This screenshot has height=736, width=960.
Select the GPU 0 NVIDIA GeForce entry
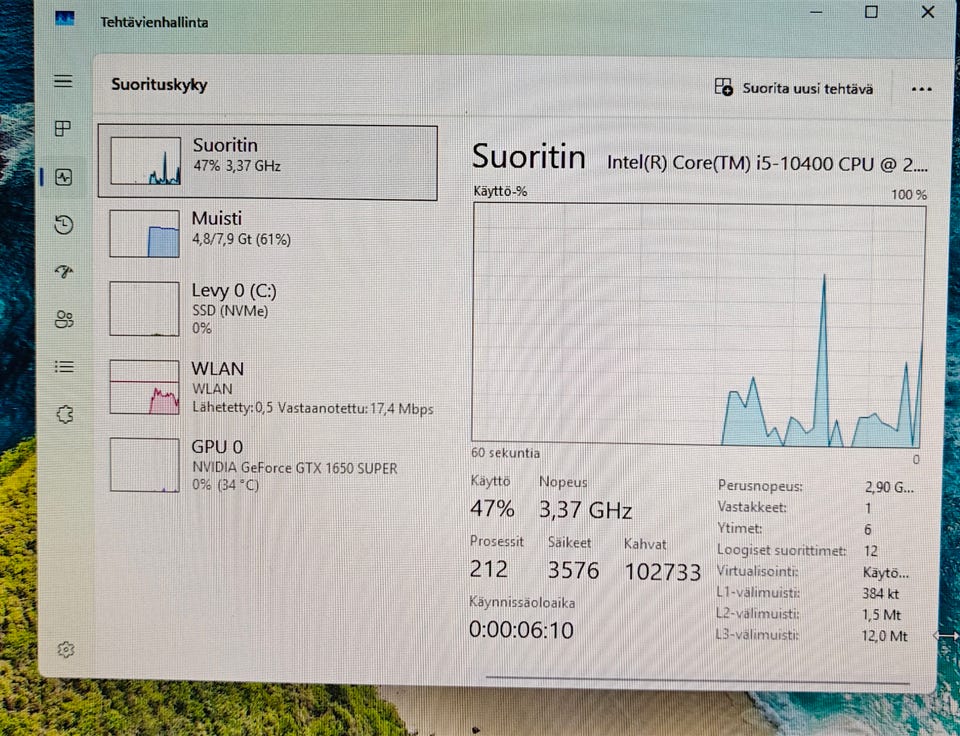pos(268,465)
